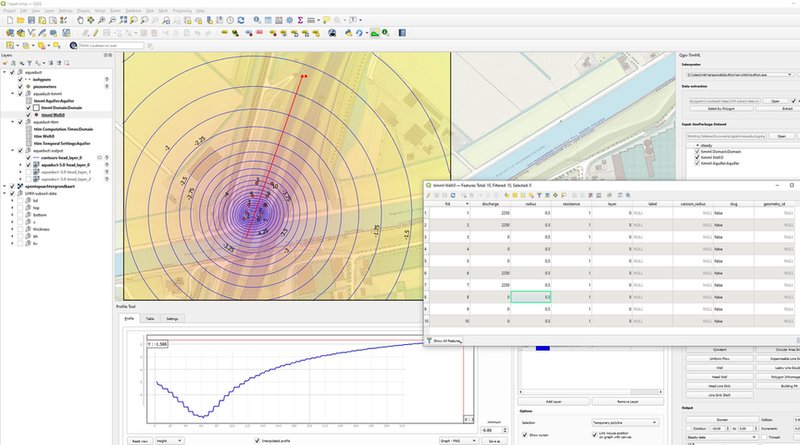This screenshot has height=445, width=800.
Task: Open the Data Source Manager icon
Action: pos(10,33)
